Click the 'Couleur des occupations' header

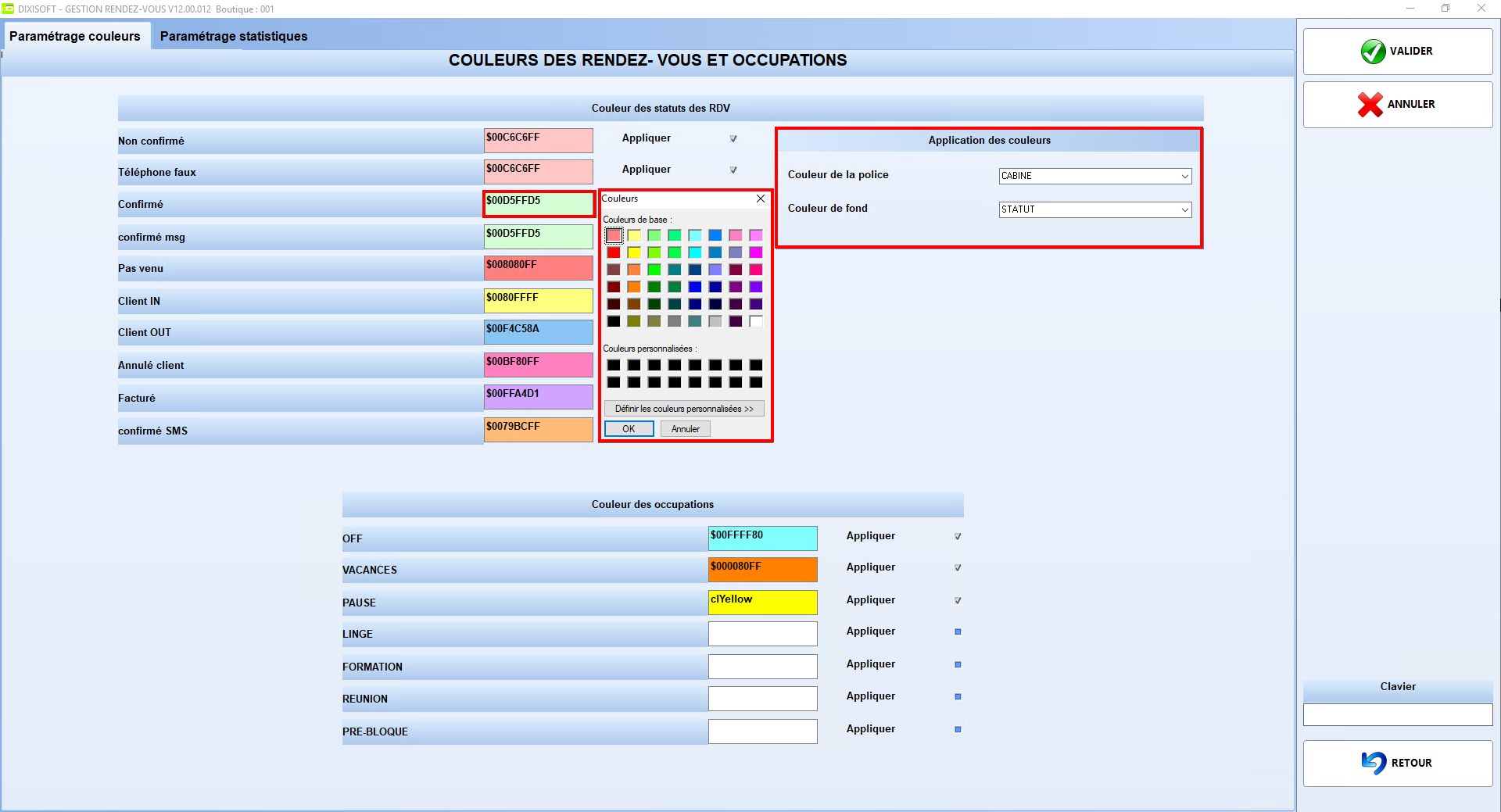(653, 505)
